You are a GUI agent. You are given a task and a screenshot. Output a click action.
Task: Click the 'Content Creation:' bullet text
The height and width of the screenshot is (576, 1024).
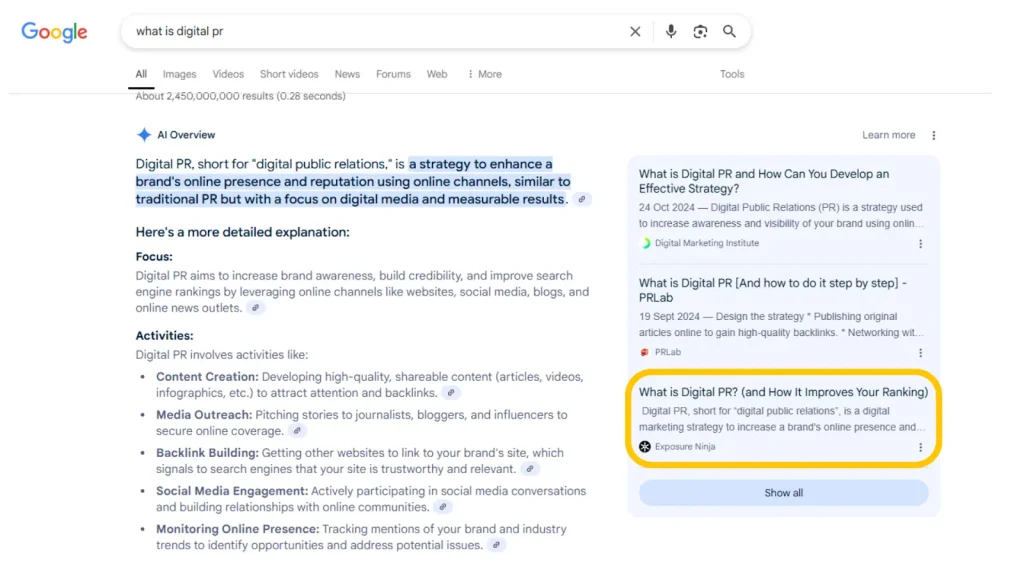207,377
